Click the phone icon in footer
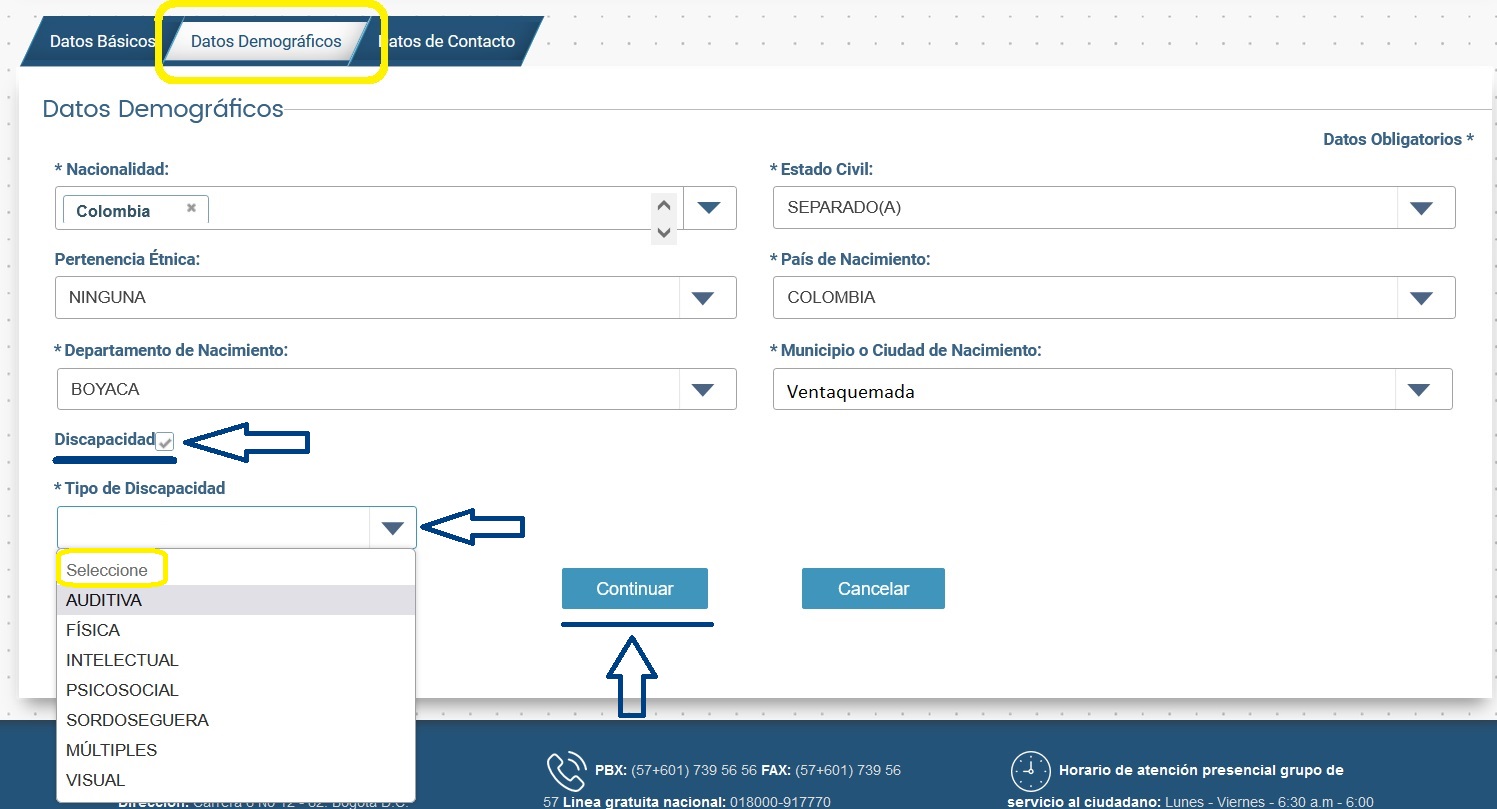 565,771
